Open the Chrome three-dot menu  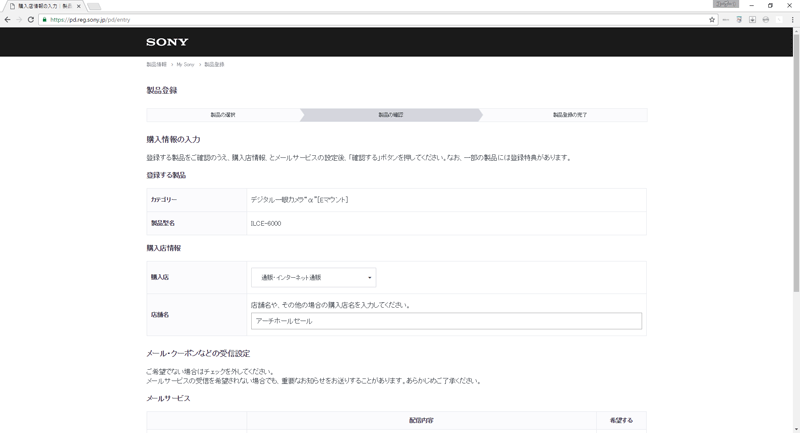tap(792, 19)
